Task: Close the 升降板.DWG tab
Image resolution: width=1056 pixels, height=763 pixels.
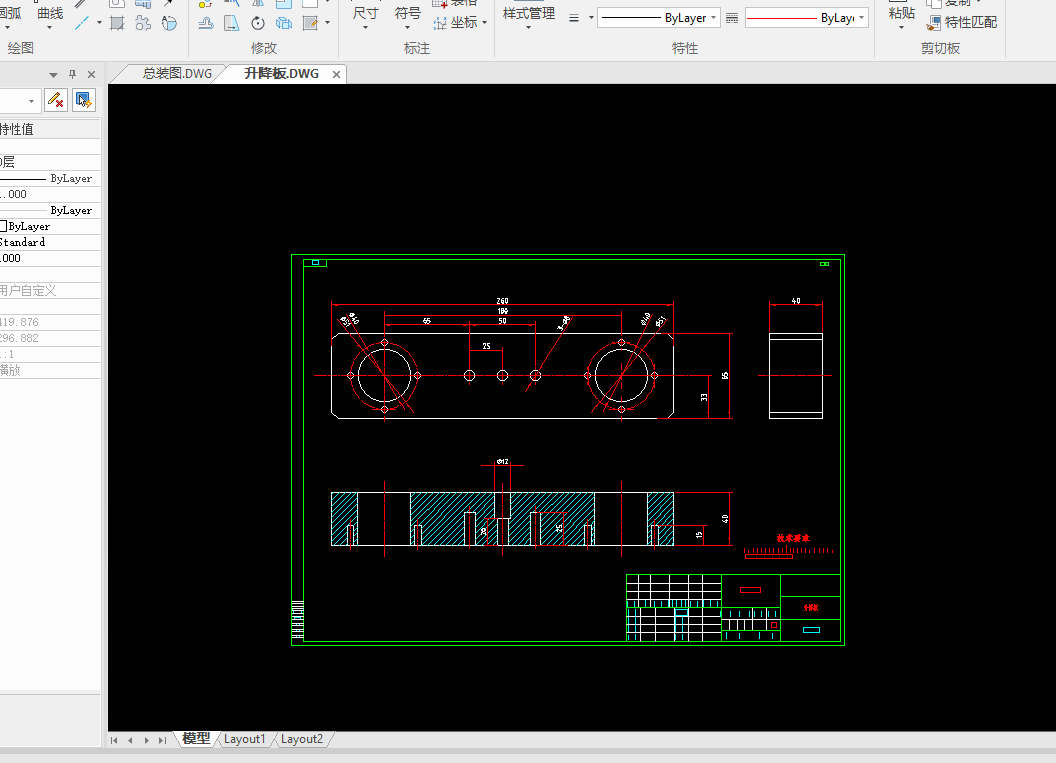Action: click(x=336, y=74)
